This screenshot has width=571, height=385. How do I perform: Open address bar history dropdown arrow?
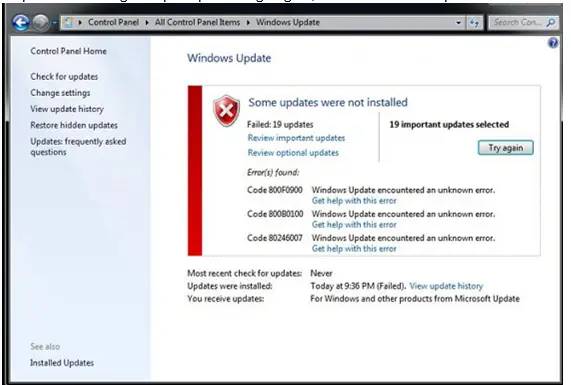click(x=458, y=23)
